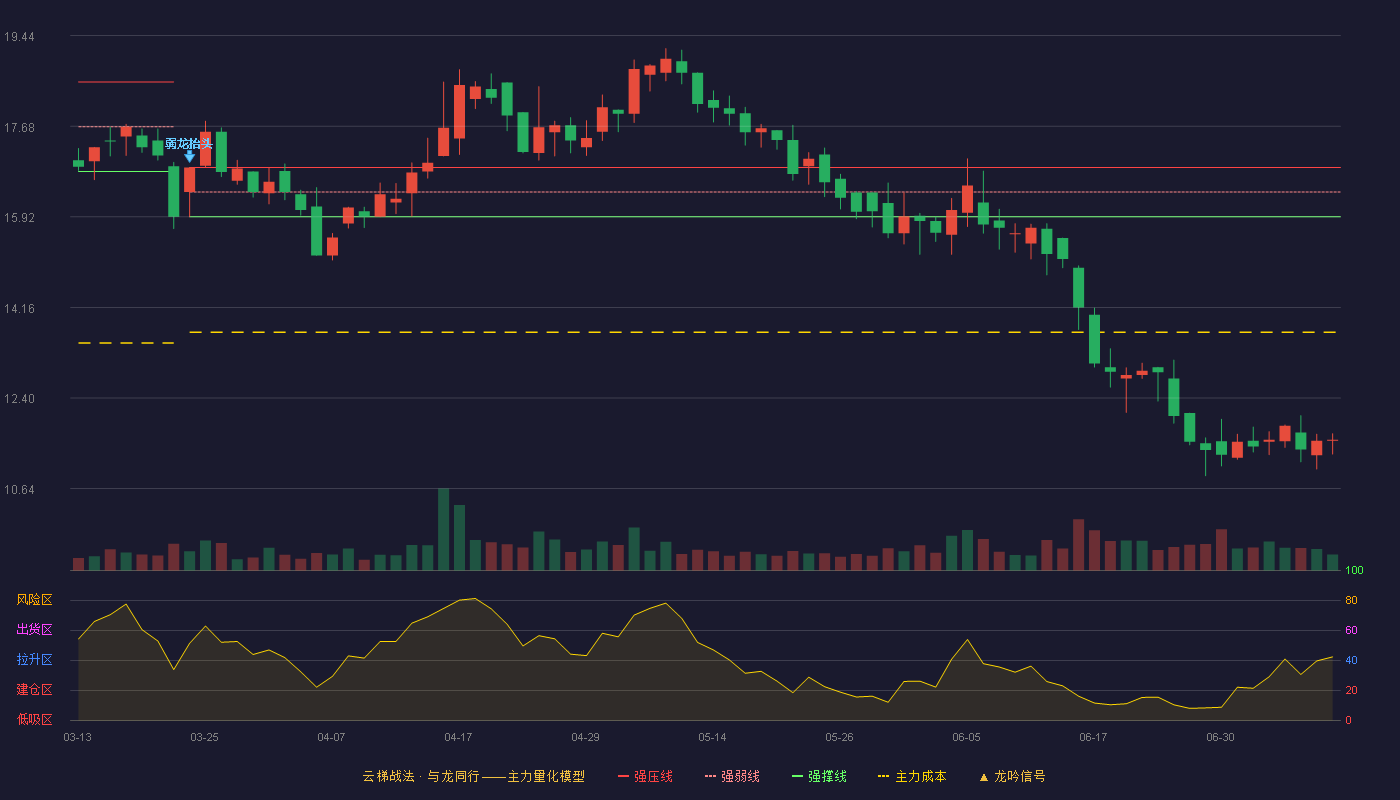Click the 拉升区 zone label
The width and height of the screenshot is (1400, 800).
(34, 660)
